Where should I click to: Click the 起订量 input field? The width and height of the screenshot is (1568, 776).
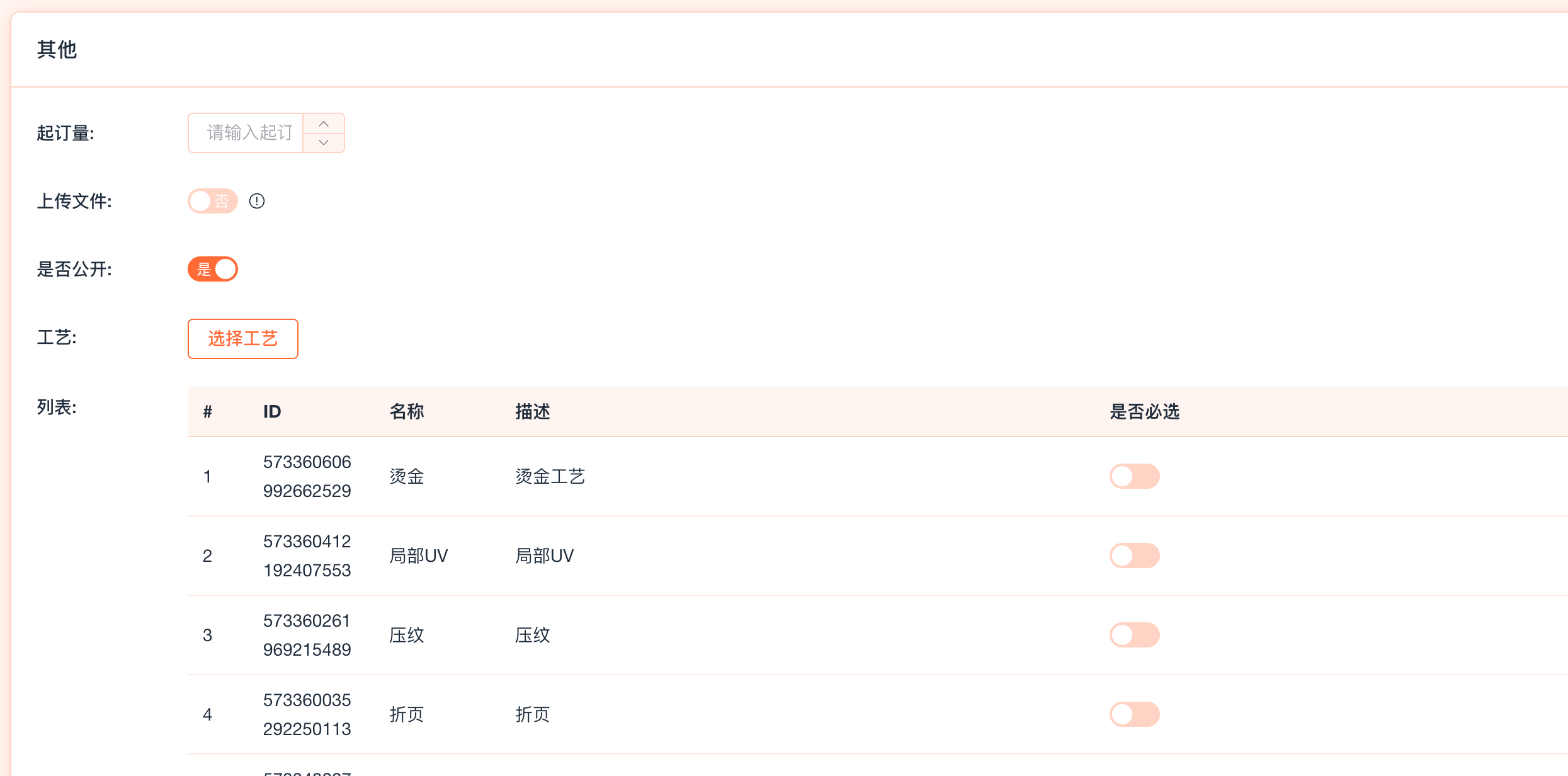click(246, 133)
